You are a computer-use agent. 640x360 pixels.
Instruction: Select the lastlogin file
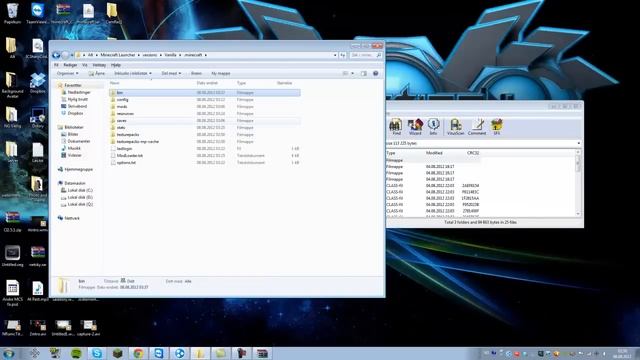pyautogui.click(x=124, y=149)
